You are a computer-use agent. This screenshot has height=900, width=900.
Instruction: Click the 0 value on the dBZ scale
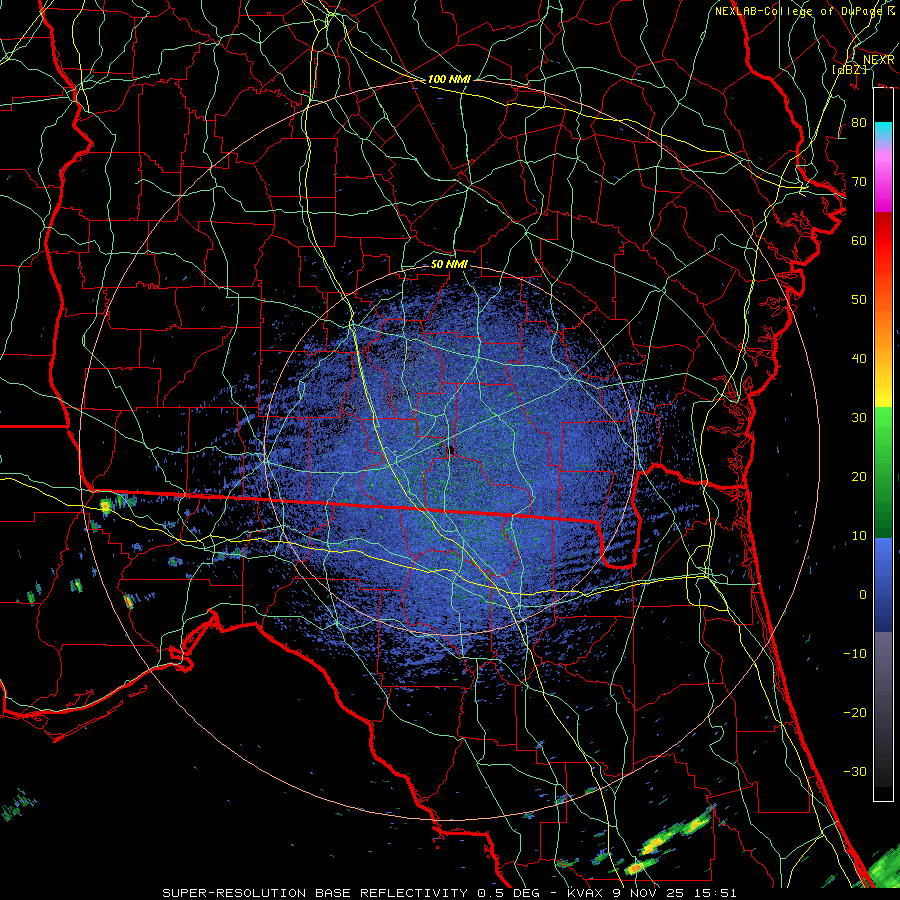pos(863,595)
